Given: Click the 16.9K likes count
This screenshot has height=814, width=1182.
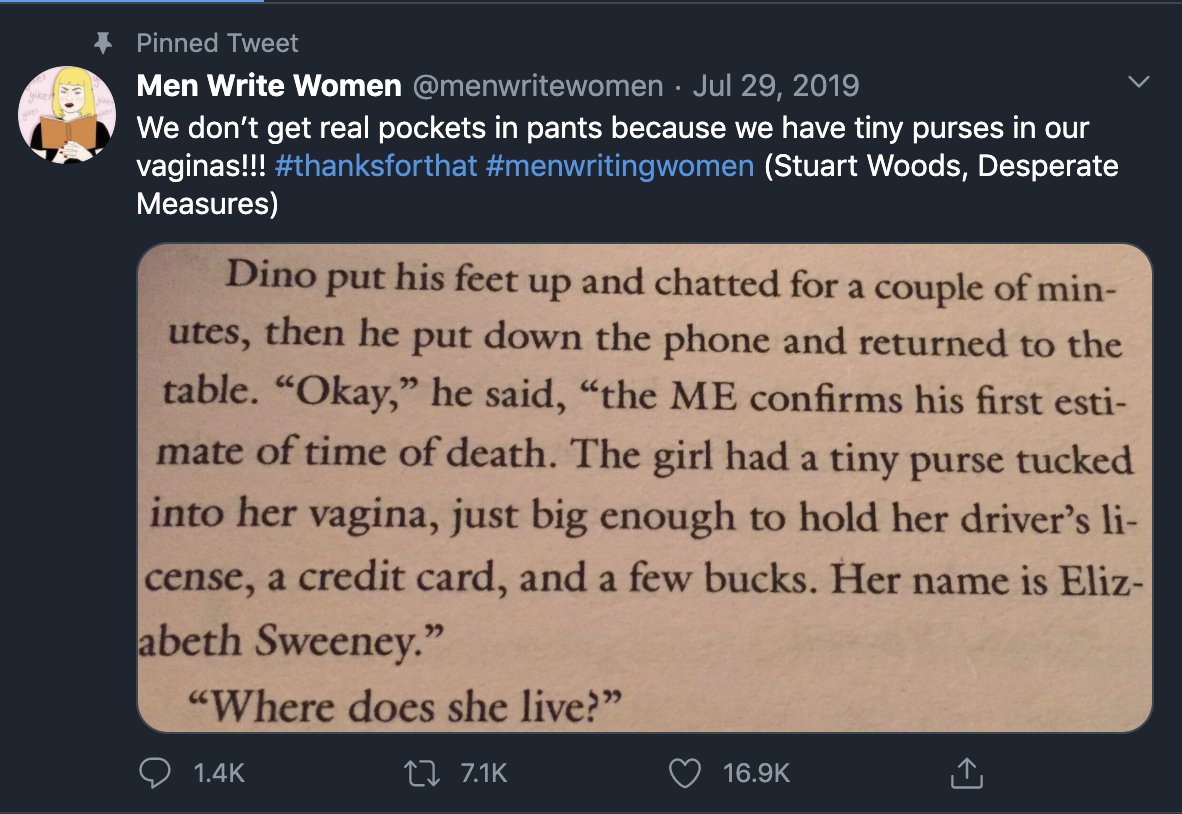Looking at the screenshot, I should click(x=756, y=773).
